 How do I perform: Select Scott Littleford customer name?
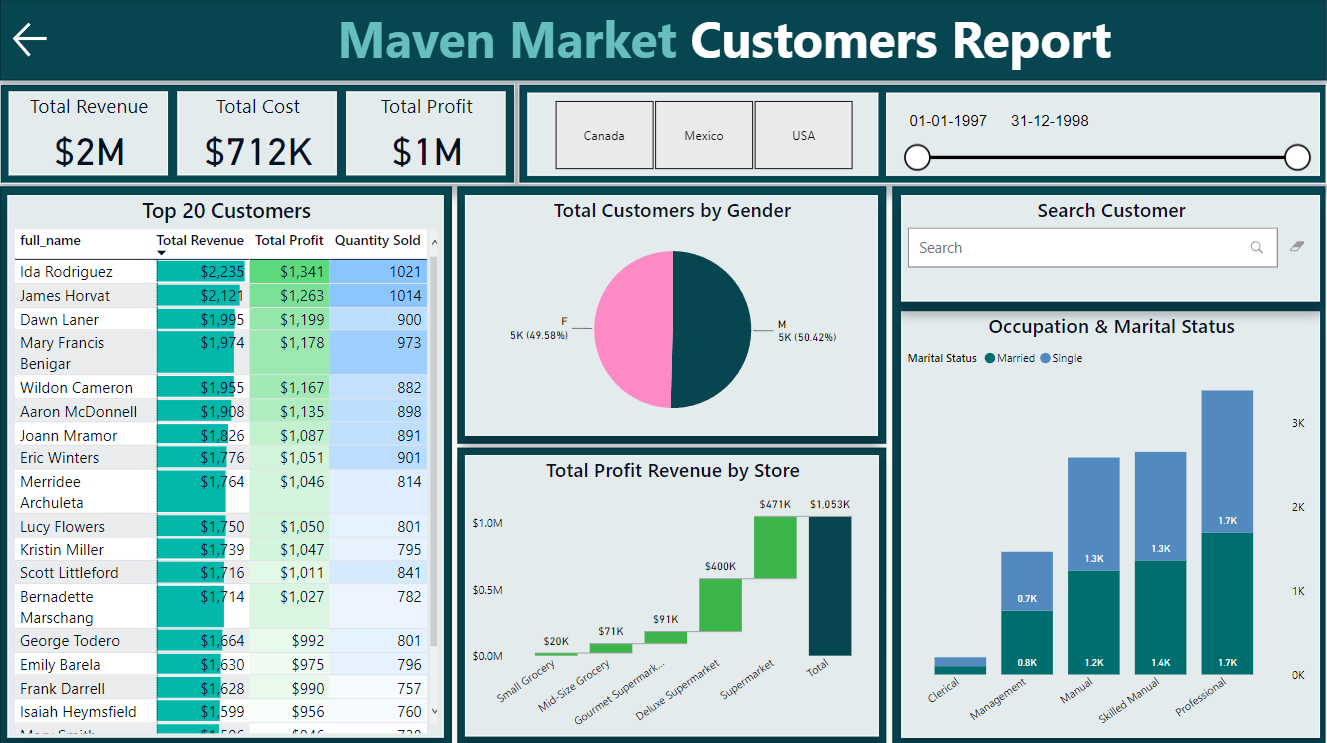click(x=69, y=573)
